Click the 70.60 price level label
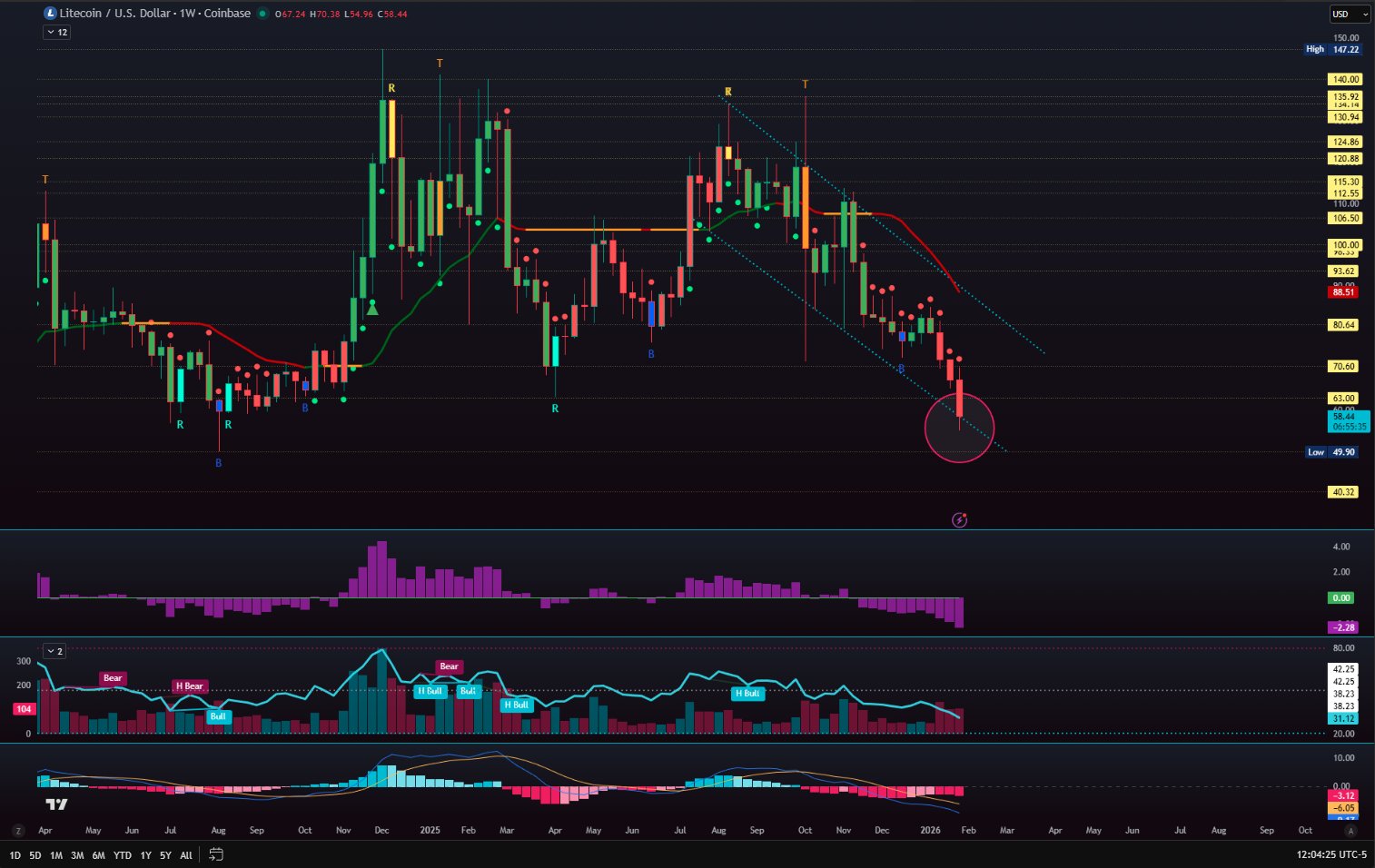 pyautogui.click(x=1343, y=367)
